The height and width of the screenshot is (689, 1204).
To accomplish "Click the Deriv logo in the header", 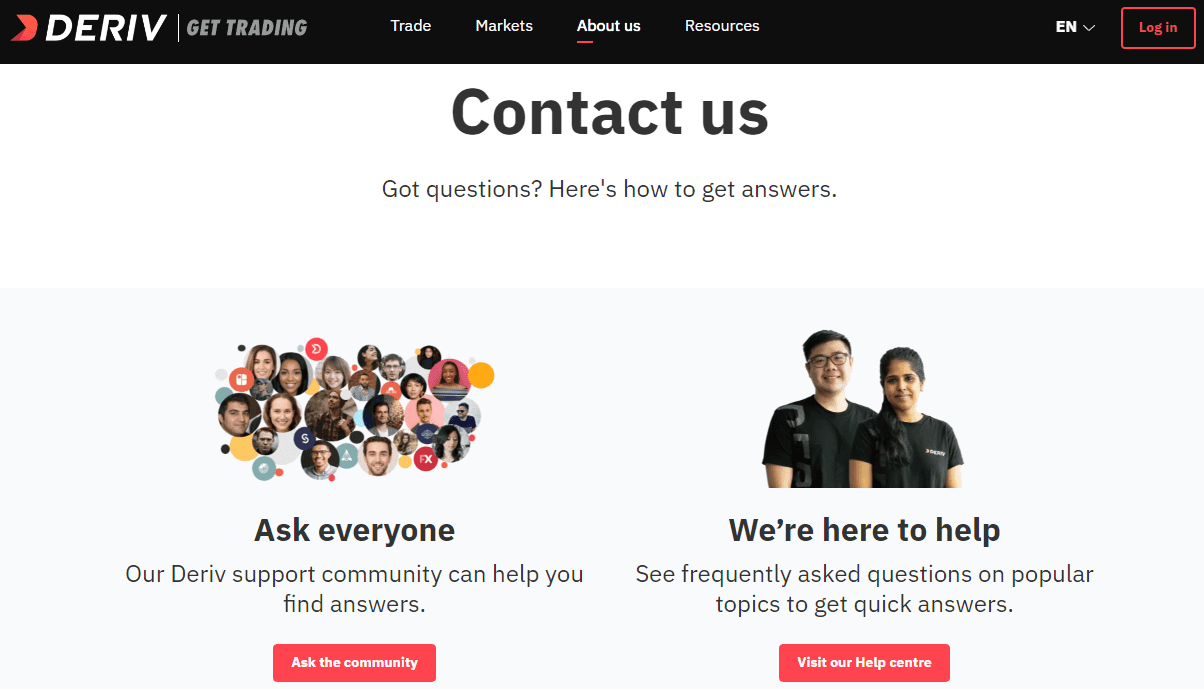I will tap(89, 28).
